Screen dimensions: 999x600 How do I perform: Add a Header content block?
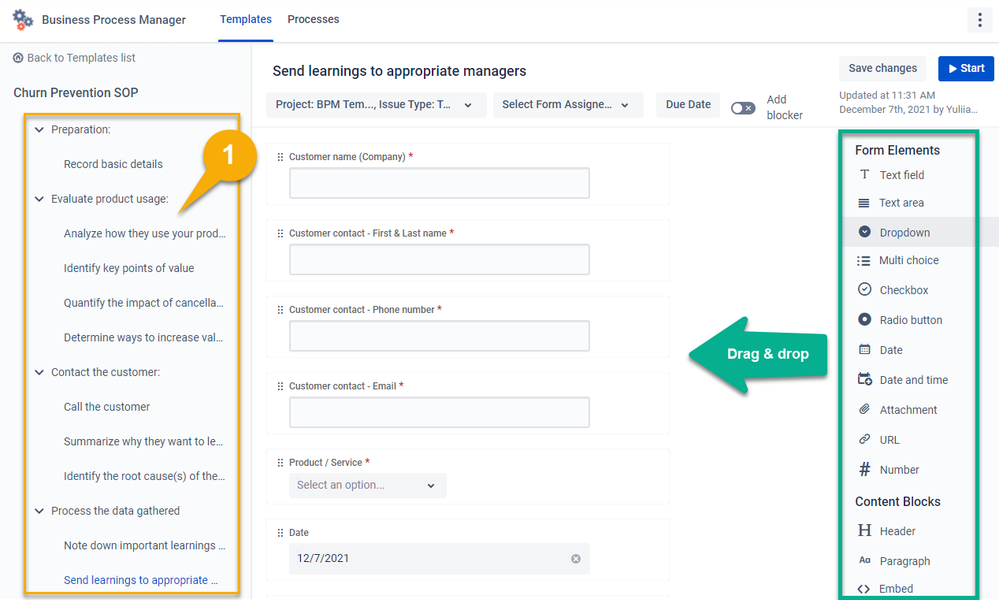898,530
